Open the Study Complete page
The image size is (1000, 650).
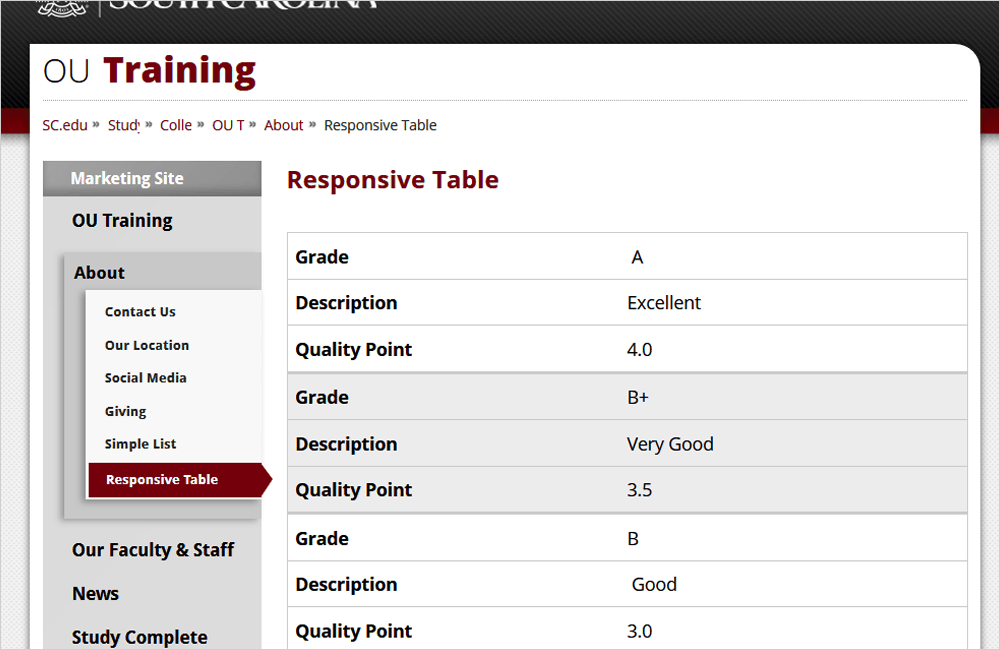[x=139, y=636]
